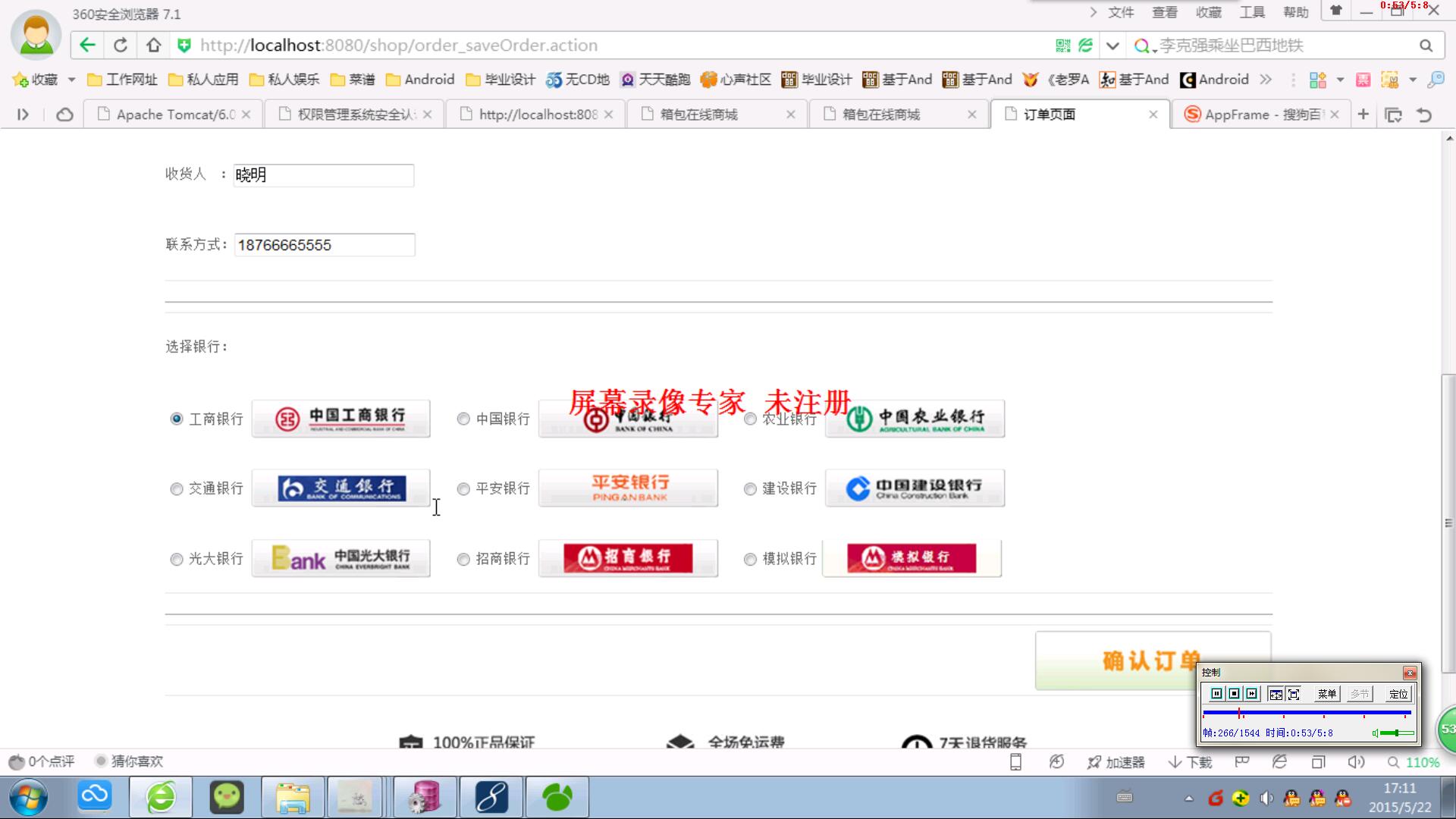Click the 收货人 input field
The width and height of the screenshot is (1456, 819).
(x=324, y=175)
